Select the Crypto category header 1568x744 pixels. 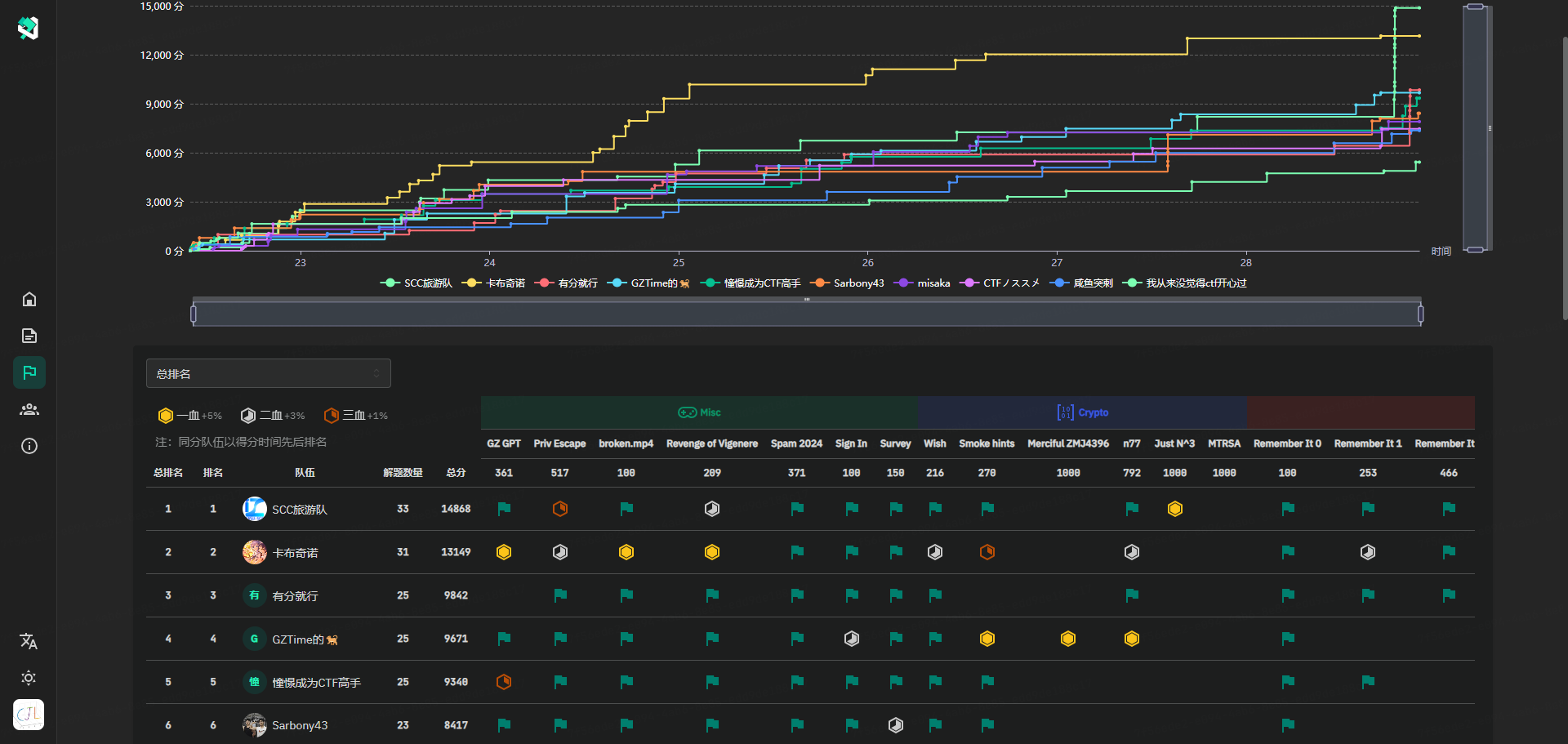coord(1083,412)
